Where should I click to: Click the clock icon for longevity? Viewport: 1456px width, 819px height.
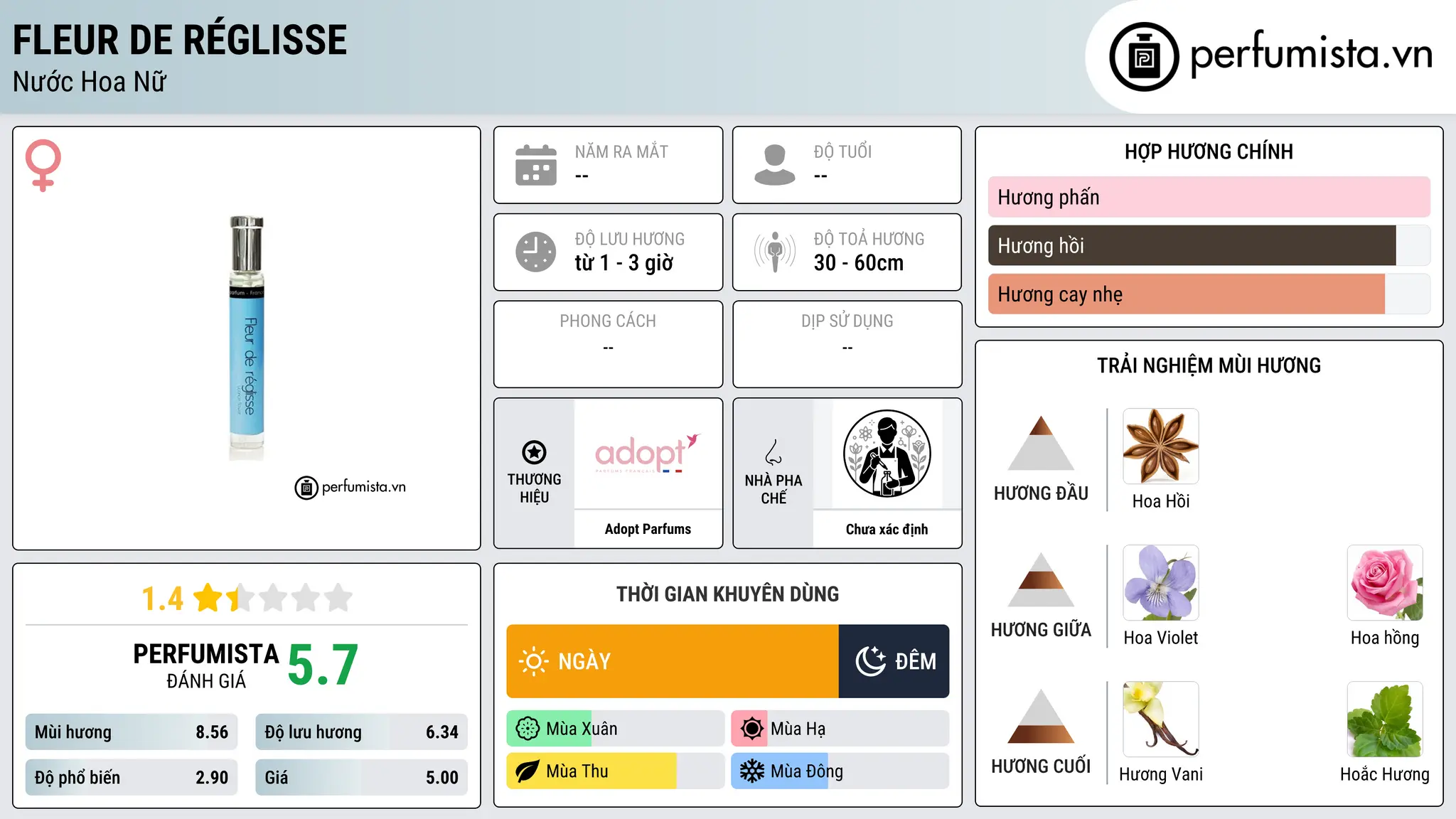(536, 252)
